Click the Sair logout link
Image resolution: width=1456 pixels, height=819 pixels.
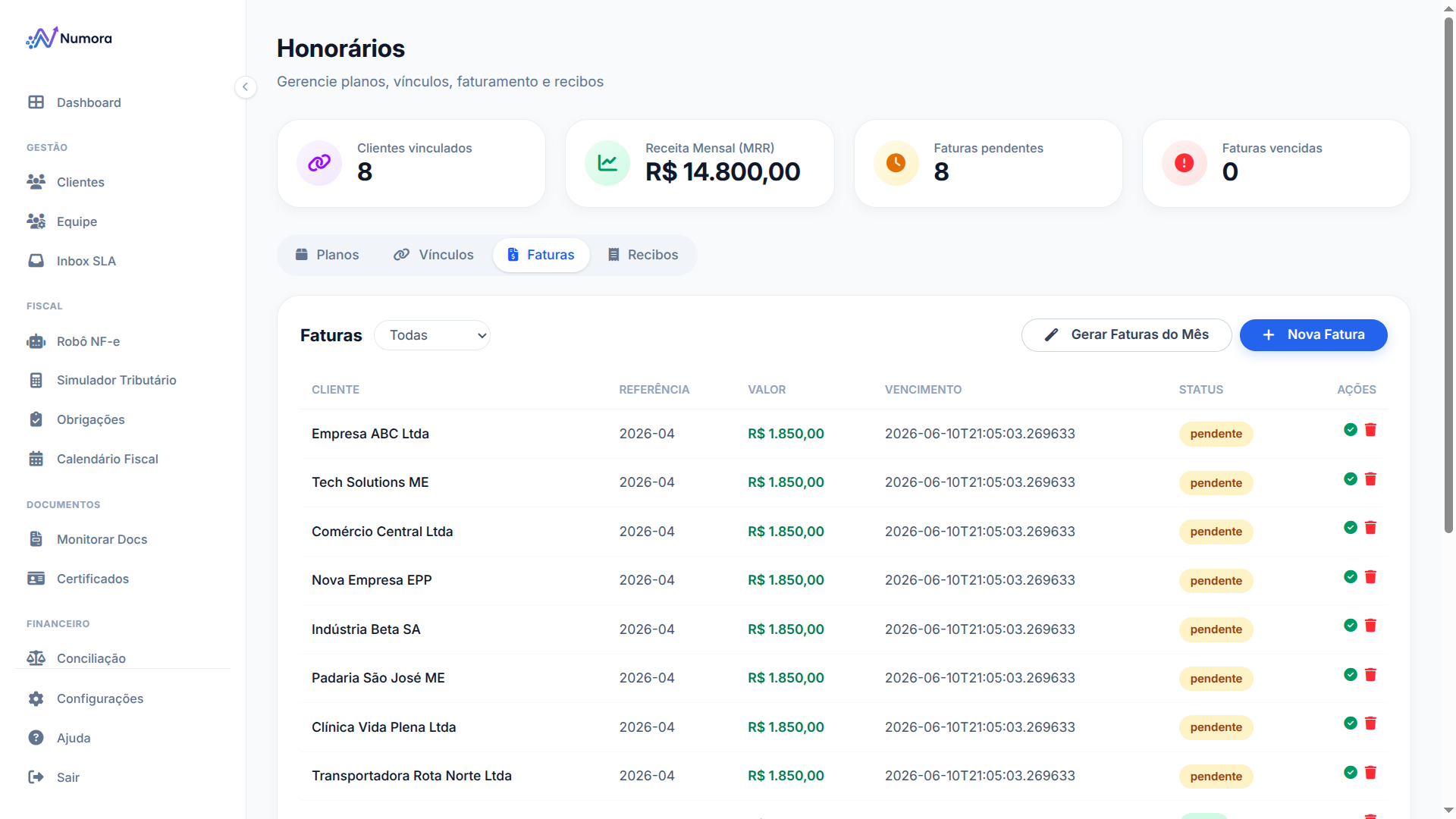coord(67,777)
